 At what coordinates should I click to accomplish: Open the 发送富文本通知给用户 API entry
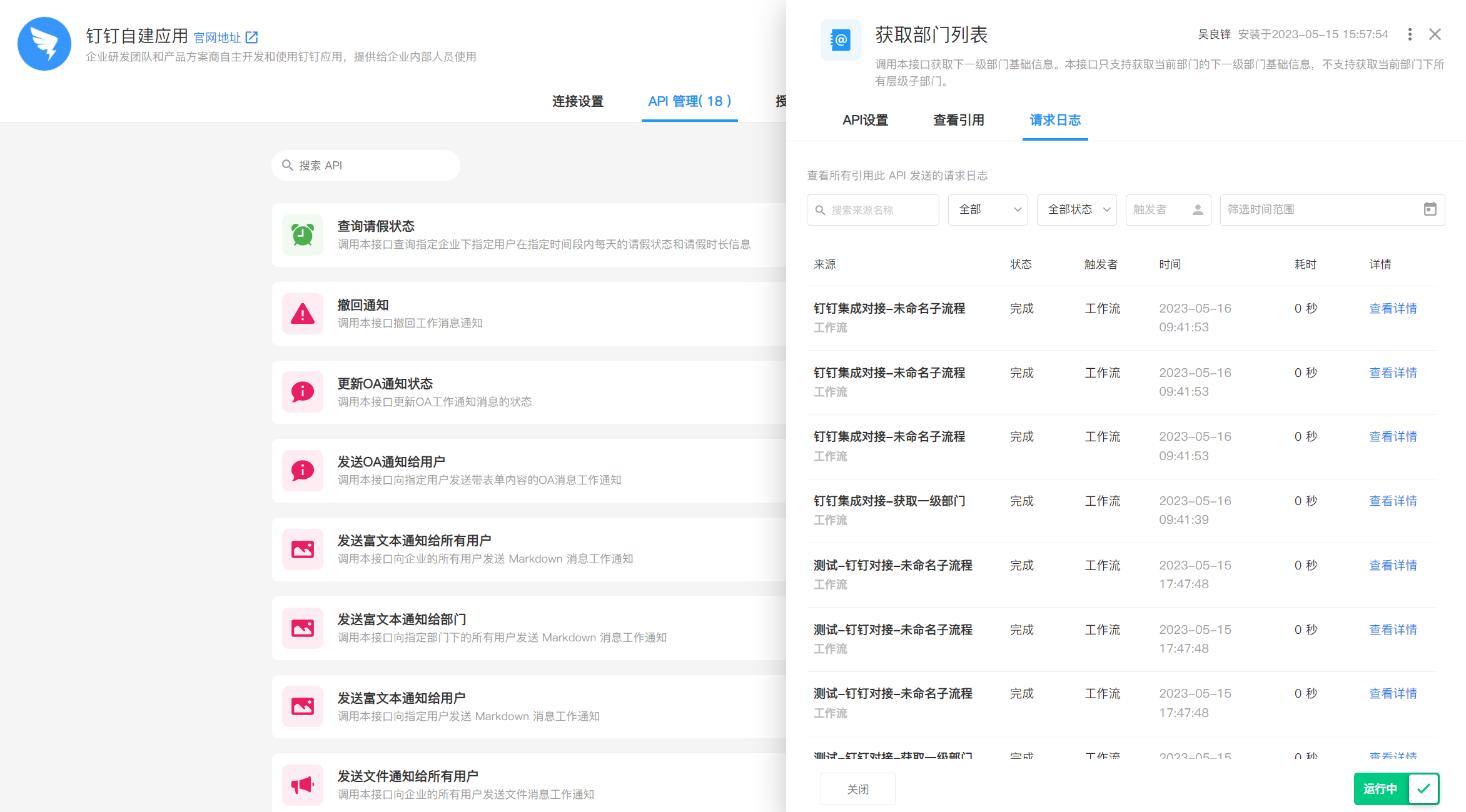529,706
